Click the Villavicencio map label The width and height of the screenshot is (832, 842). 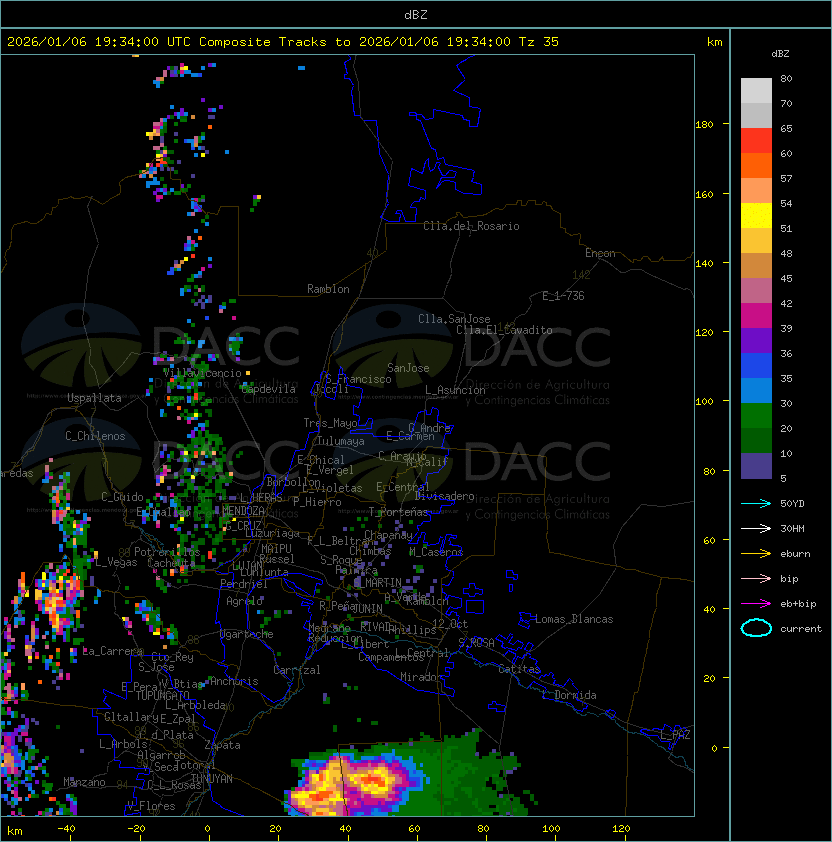click(x=202, y=373)
